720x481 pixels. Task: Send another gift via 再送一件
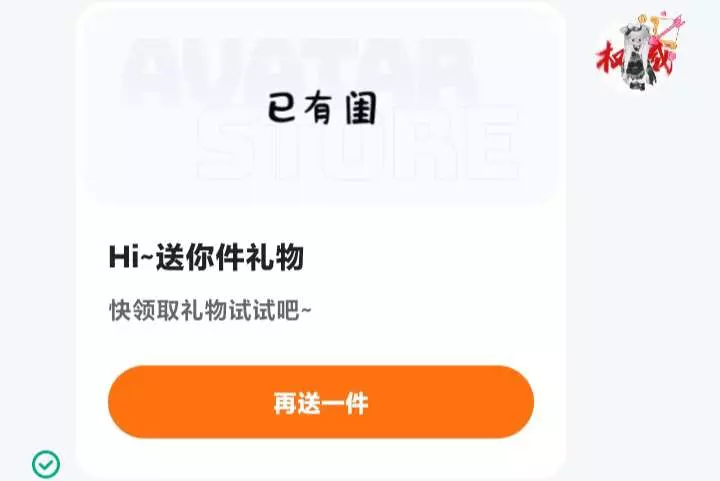pos(321,402)
